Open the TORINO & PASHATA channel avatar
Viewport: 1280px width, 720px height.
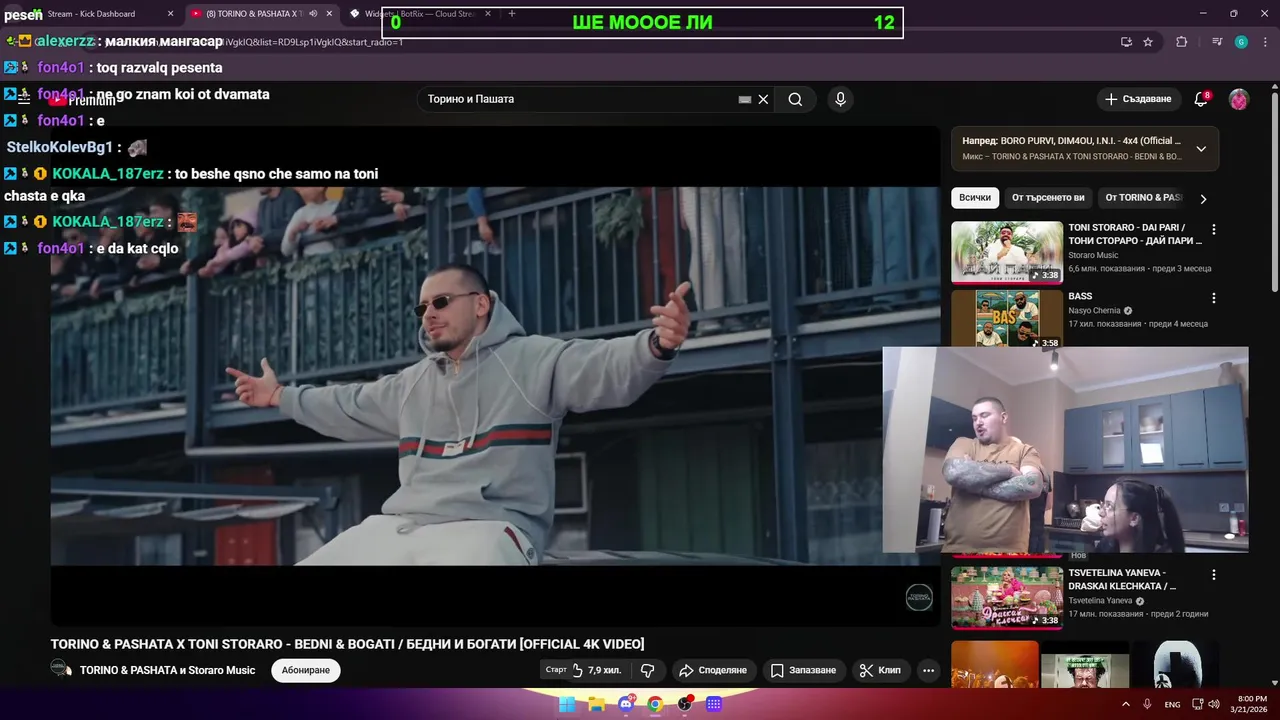(61, 670)
